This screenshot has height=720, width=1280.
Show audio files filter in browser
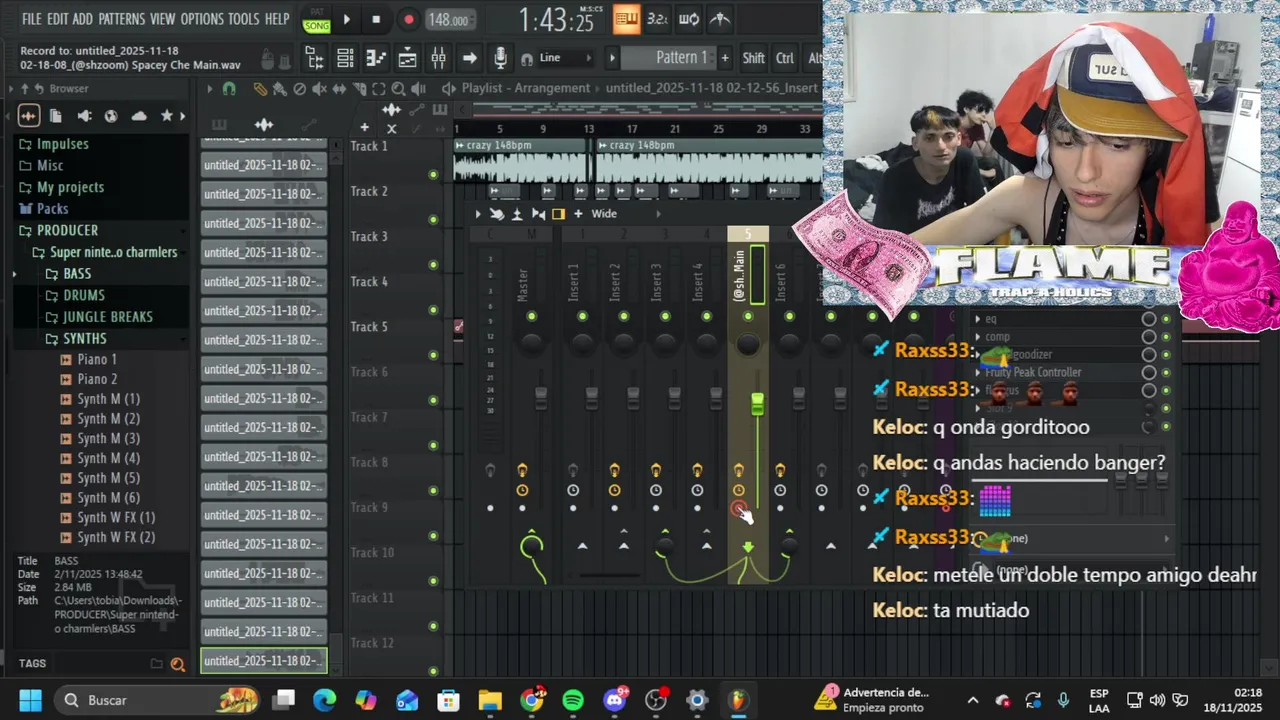[28, 116]
